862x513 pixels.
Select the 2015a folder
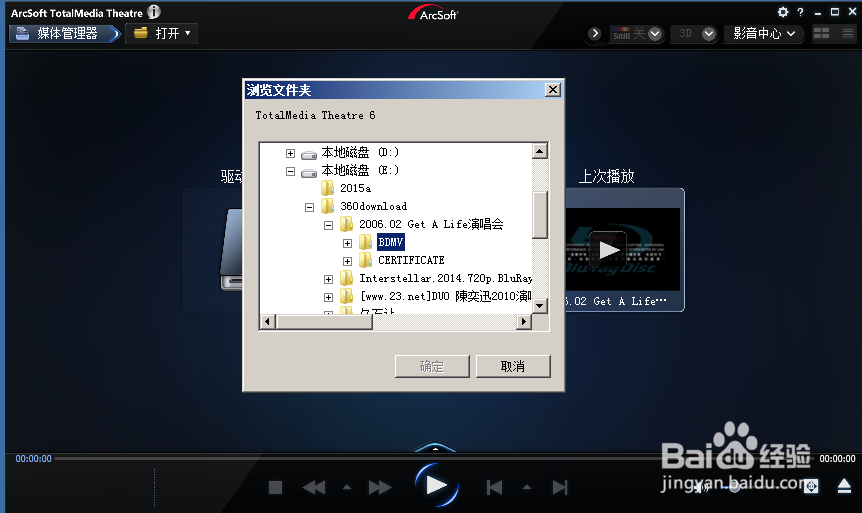(x=355, y=188)
